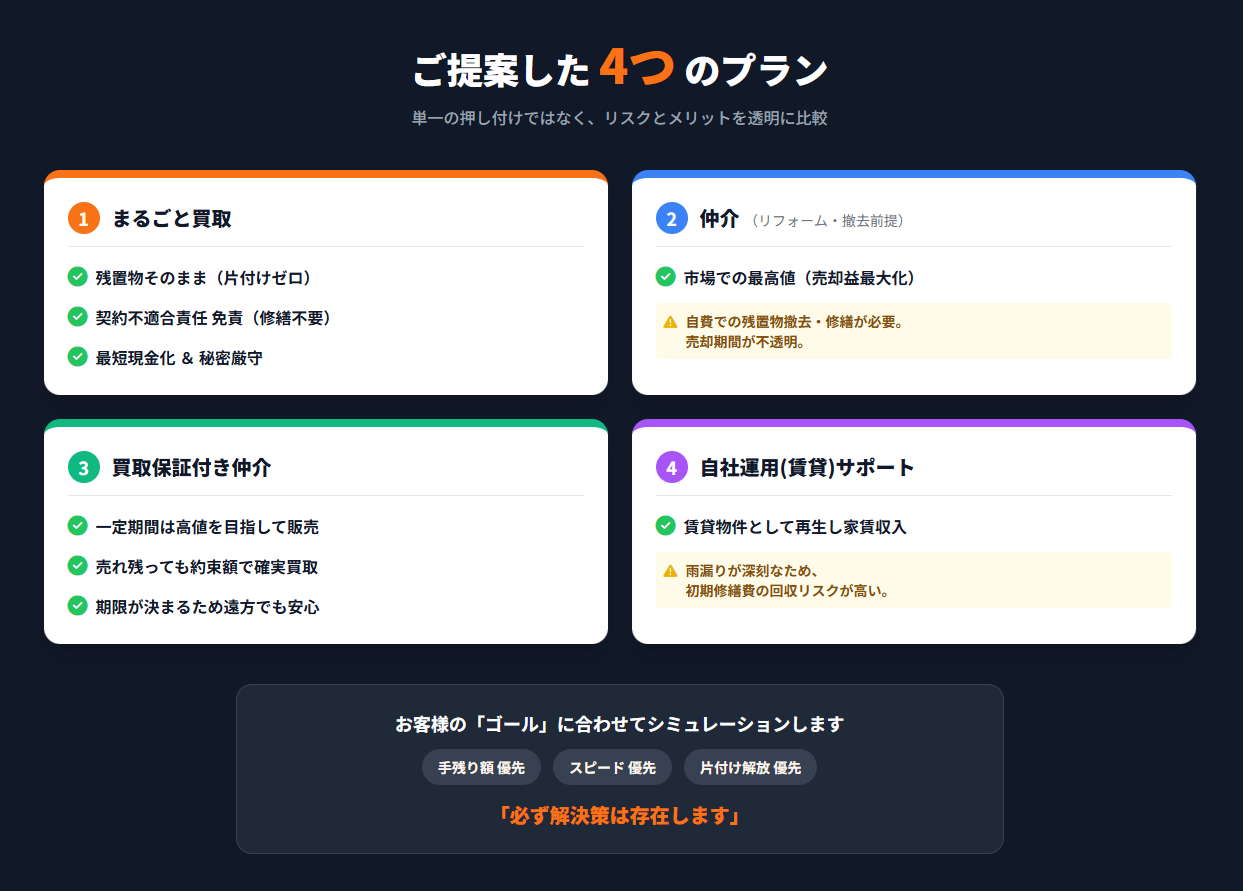The height and width of the screenshot is (891, 1243).
Task: Click the warning icon beside 雨漏りが深刻なため
Action: point(670,571)
